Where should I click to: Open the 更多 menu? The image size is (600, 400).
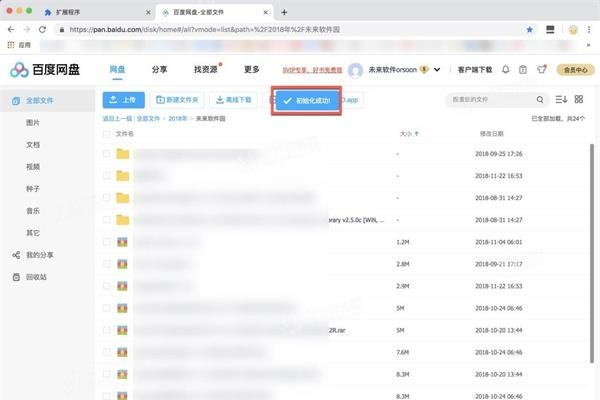click(x=252, y=69)
